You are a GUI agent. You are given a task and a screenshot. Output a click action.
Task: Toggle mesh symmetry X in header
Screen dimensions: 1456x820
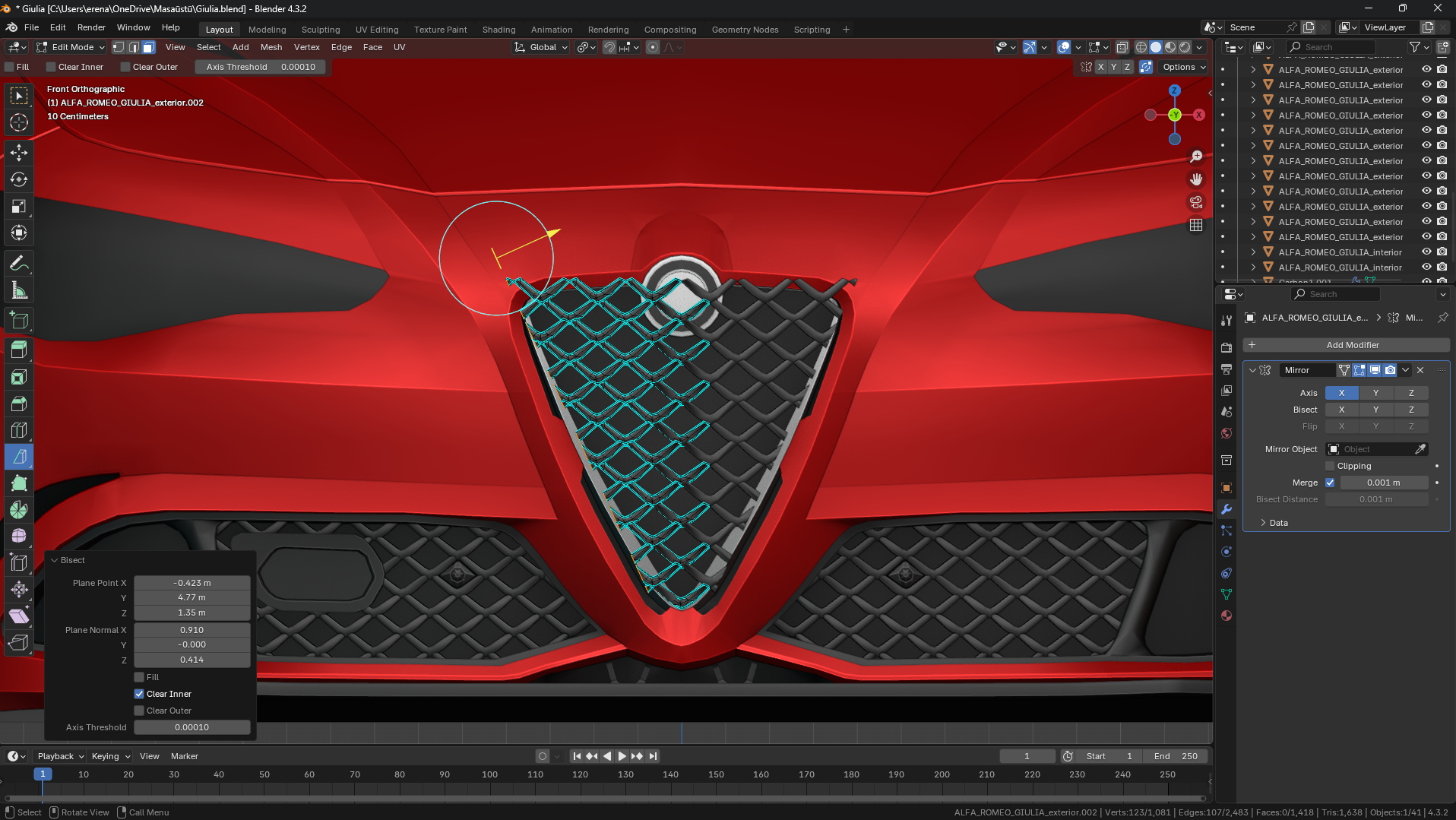pyautogui.click(x=1100, y=67)
